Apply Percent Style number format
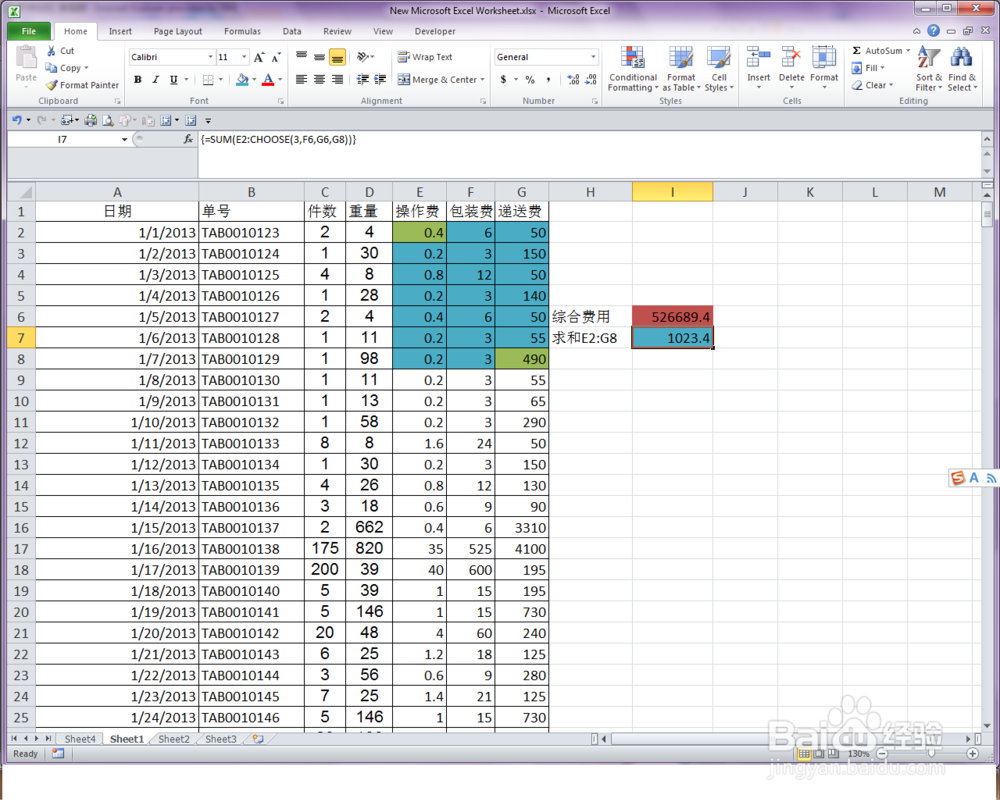The width and height of the screenshot is (1000, 802). 530,80
